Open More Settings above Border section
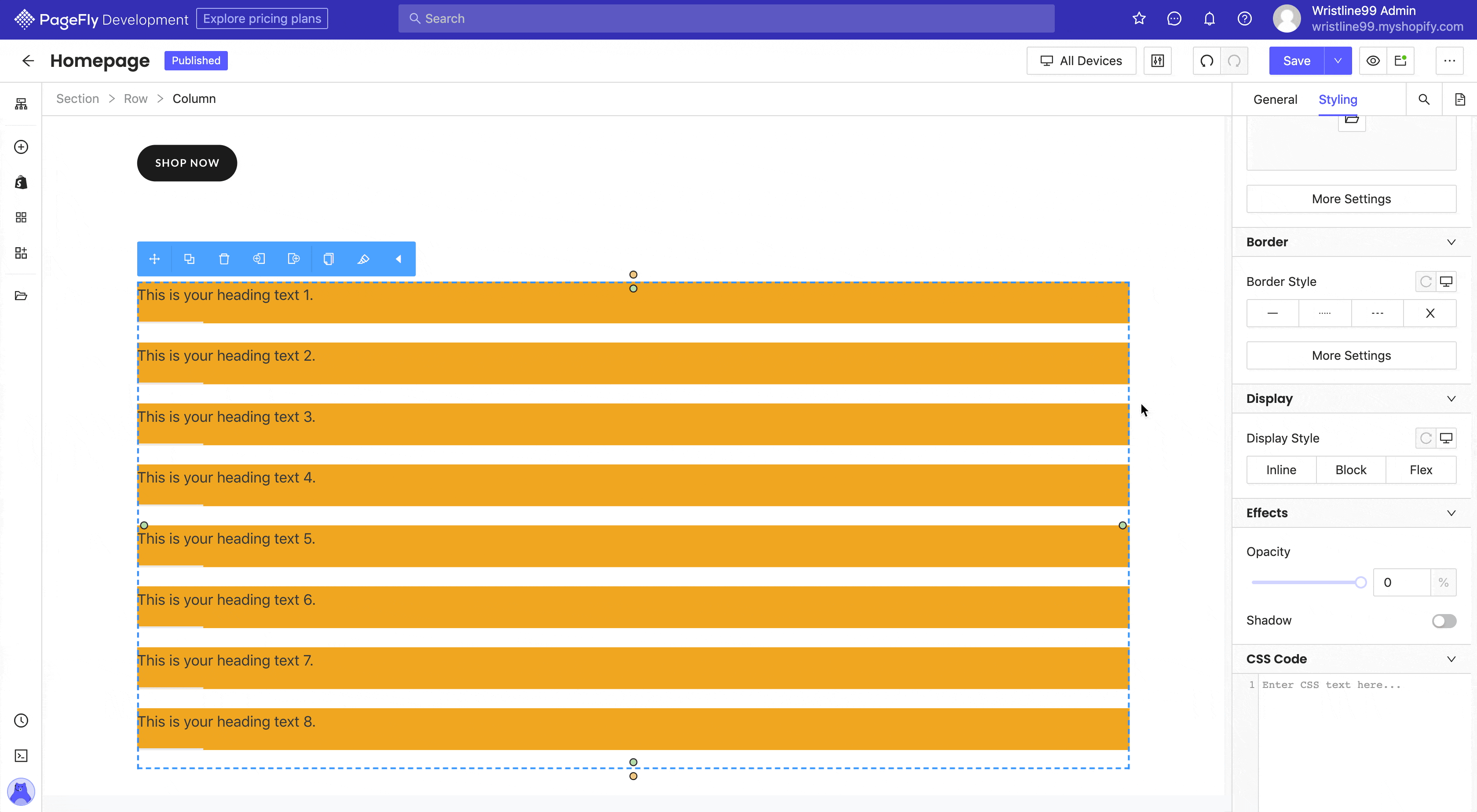Image resolution: width=1477 pixels, height=812 pixels. click(1352, 199)
